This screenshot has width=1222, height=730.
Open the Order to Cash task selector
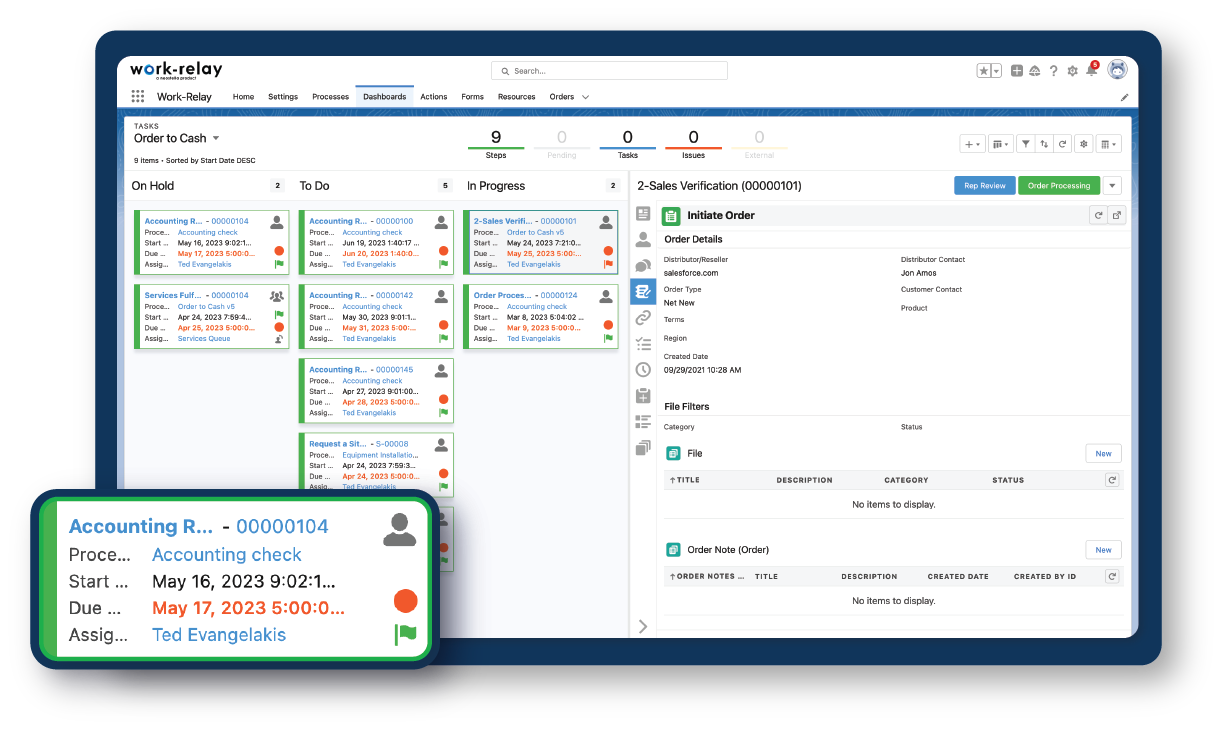[178, 138]
